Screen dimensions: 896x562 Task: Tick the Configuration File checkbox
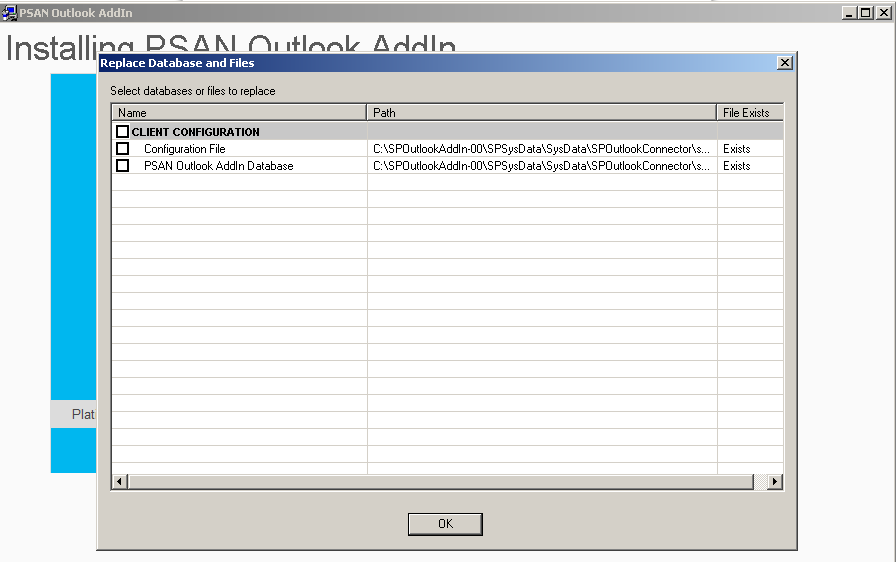(x=122, y=148)
